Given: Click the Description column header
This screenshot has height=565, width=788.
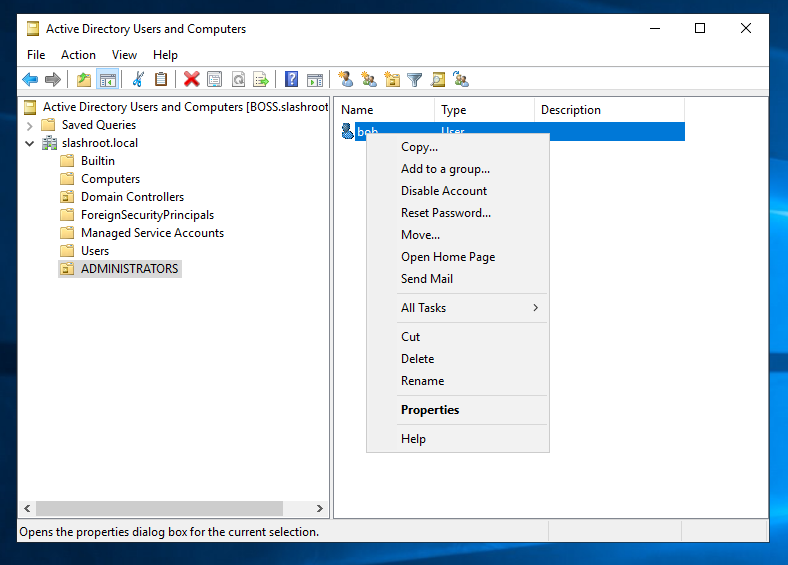Looking at the screenshot, I should 570,110.
